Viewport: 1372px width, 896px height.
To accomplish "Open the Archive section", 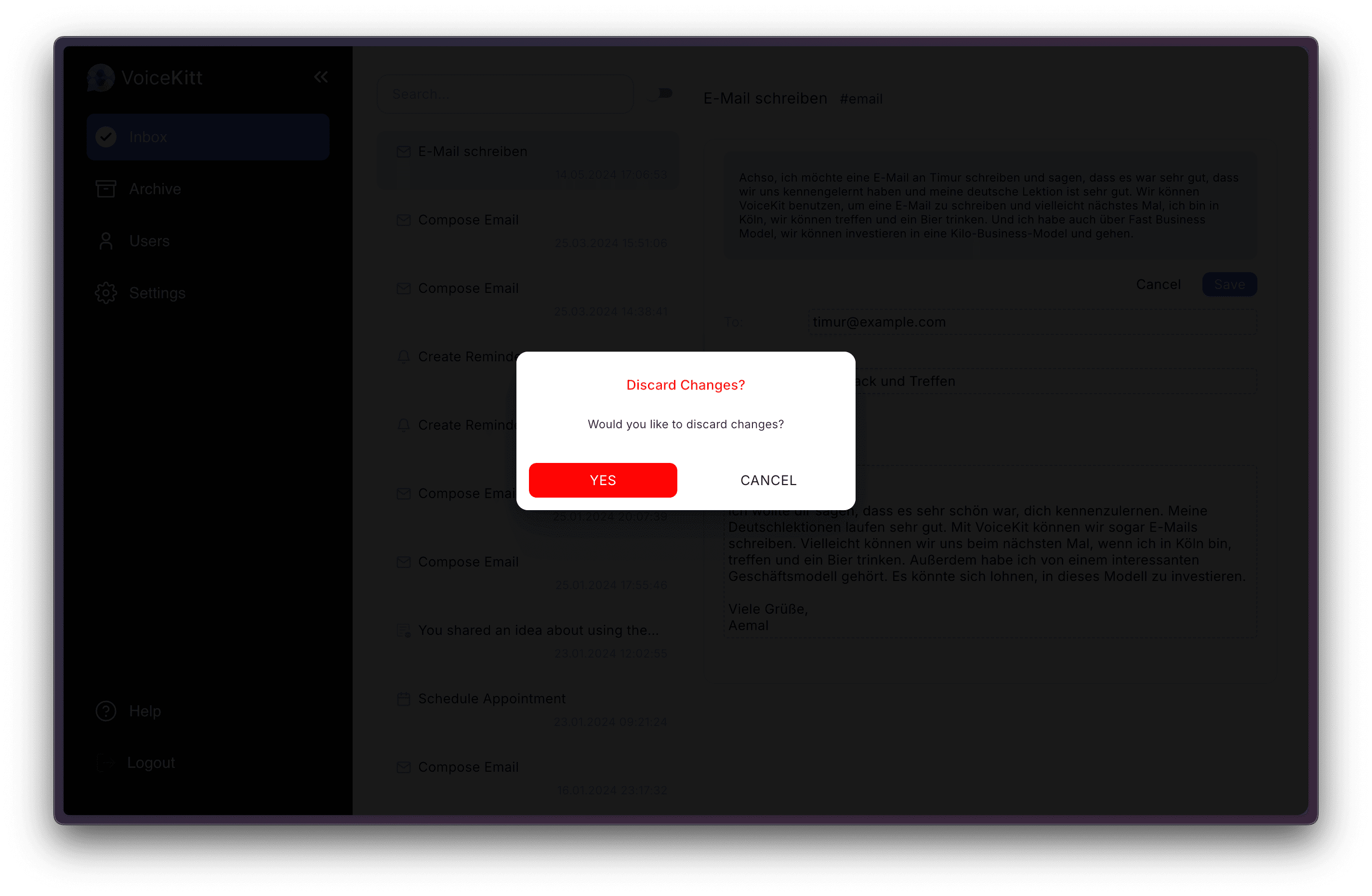I will [154, 189].
